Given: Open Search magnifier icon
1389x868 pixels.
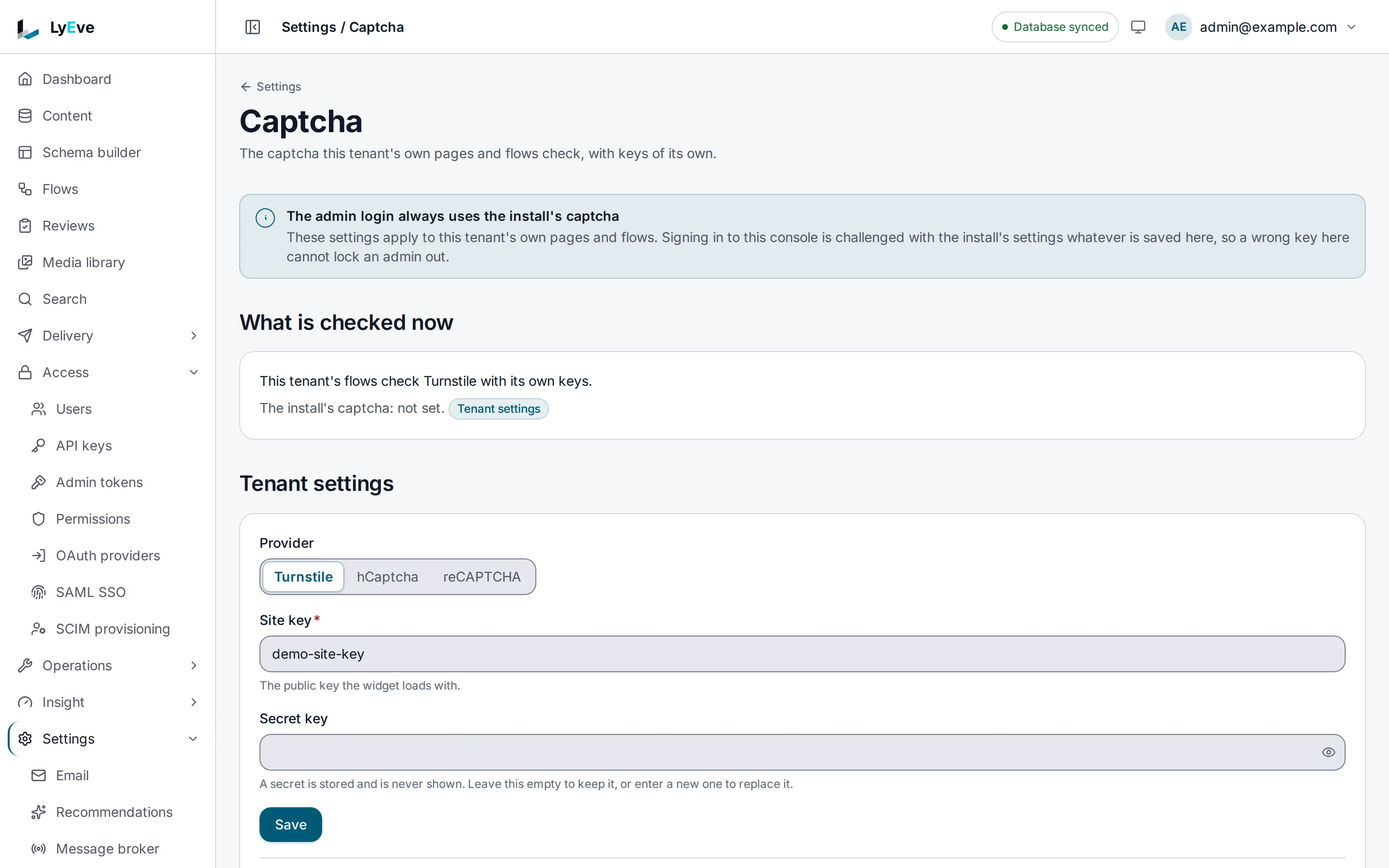Looking at the screenshot, I should (25, 299).
